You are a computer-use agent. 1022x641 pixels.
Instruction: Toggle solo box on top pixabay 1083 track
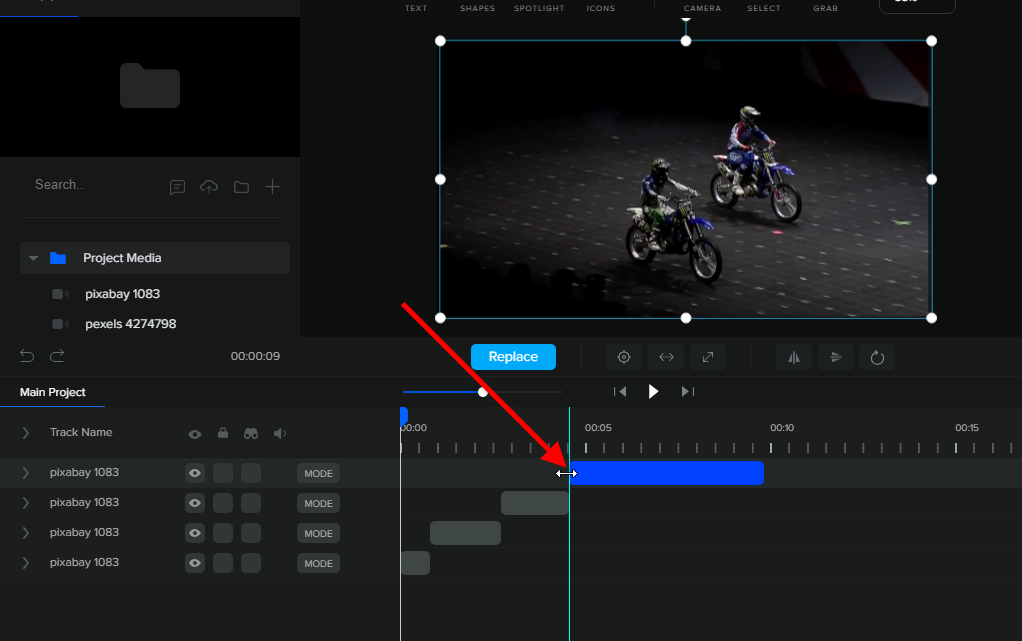pyautogui.click(x=251, y=473)
